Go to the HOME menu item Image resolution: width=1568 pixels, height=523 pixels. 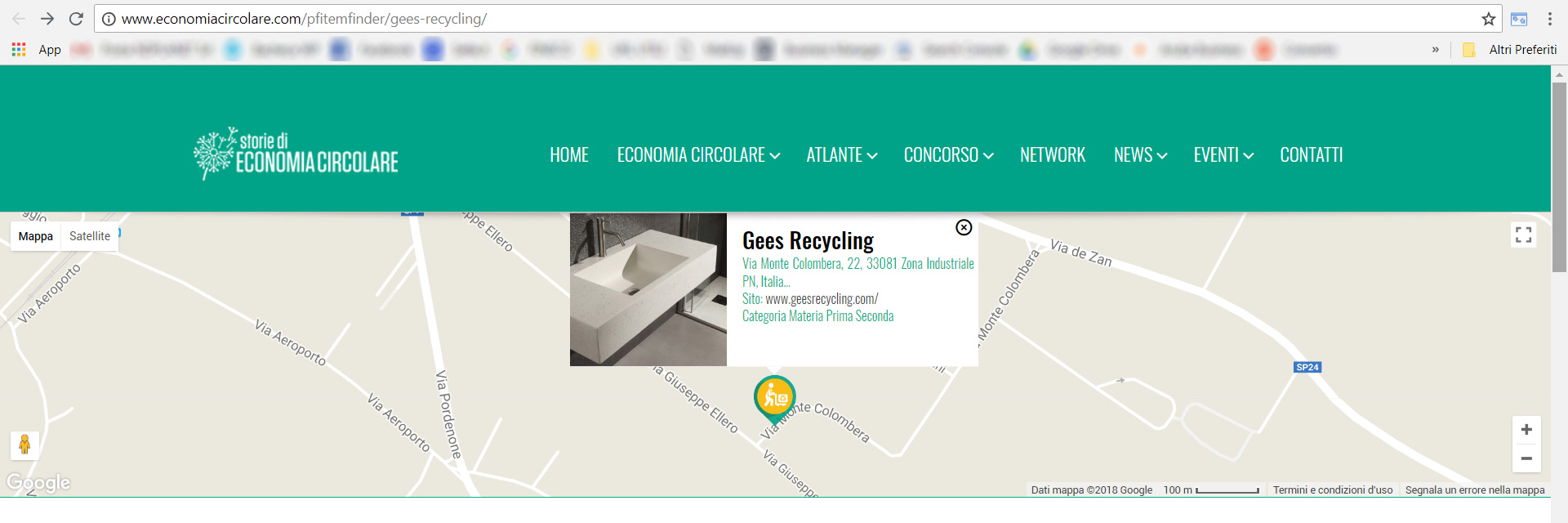pos(569,154)
